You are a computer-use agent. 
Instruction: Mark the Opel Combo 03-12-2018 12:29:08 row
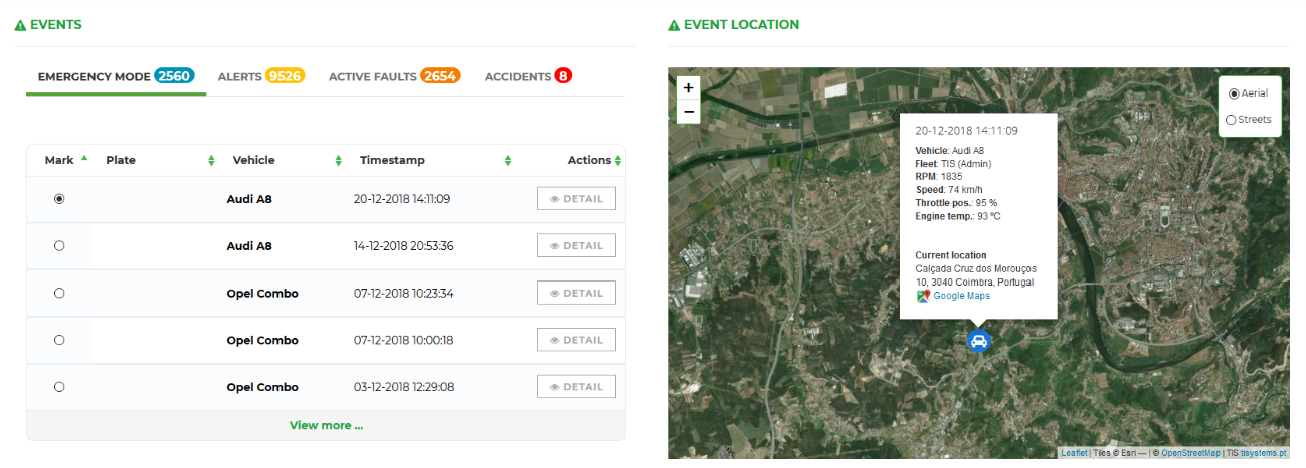(x=59, y=386)
